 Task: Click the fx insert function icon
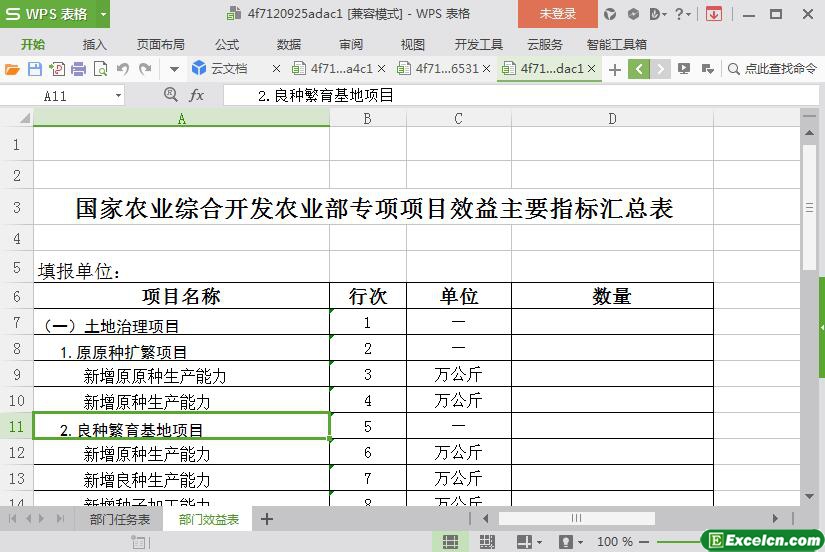(x=197, y=95)
